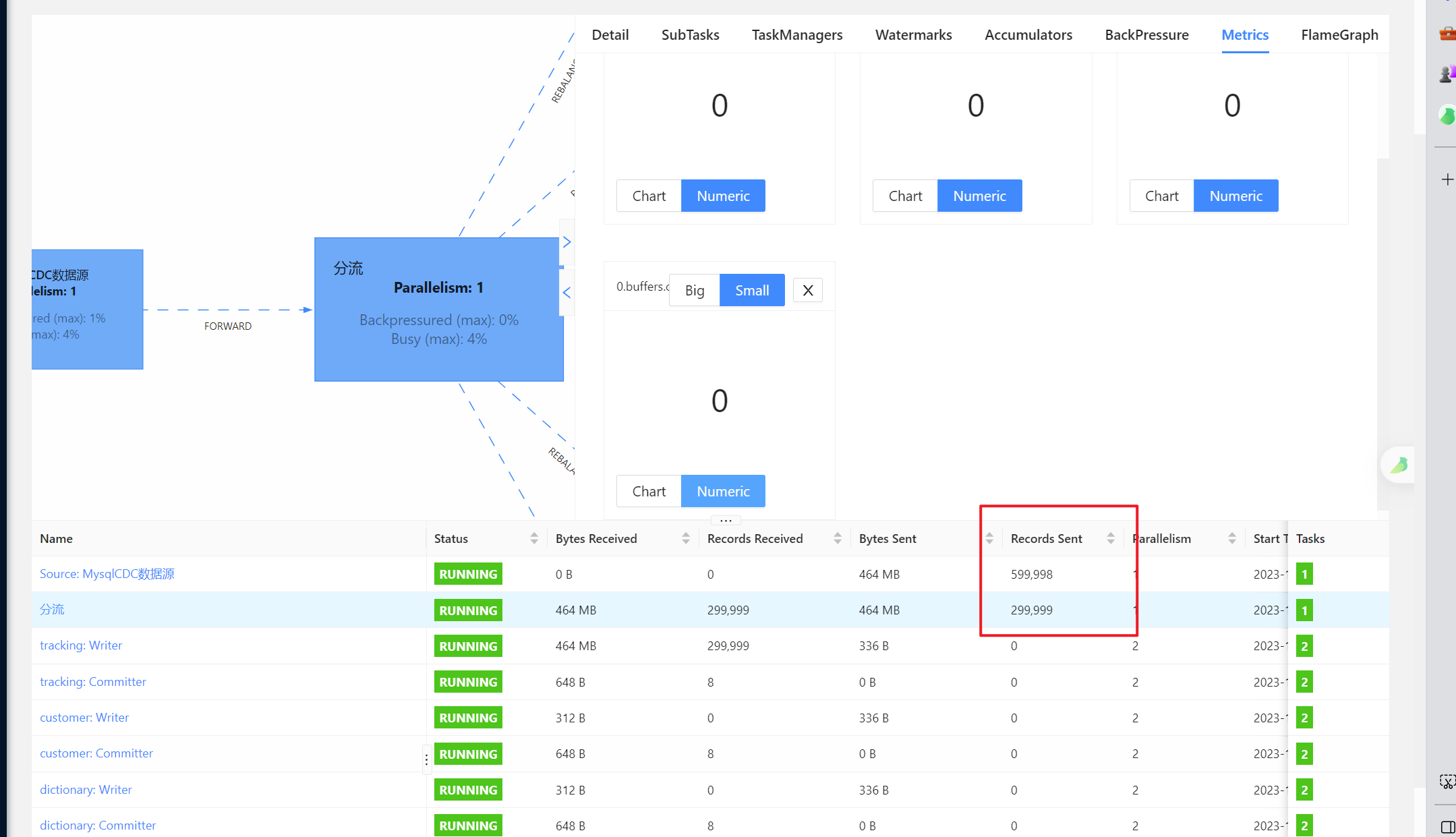Set 0.buffers card to Numeric display
Viewport: 1456px width, 837px height.
tap(723, 491)
